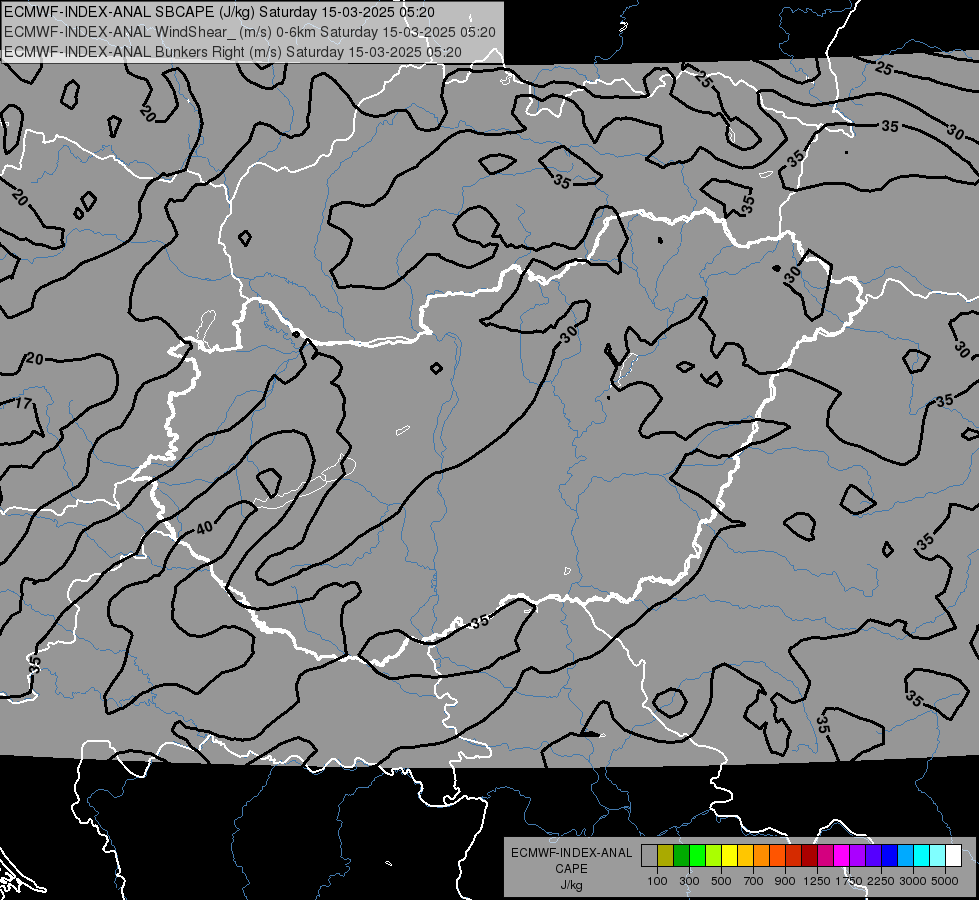Click the 40 contour label on the map
This screenshot has width=979, height=900.
(205, 528)
